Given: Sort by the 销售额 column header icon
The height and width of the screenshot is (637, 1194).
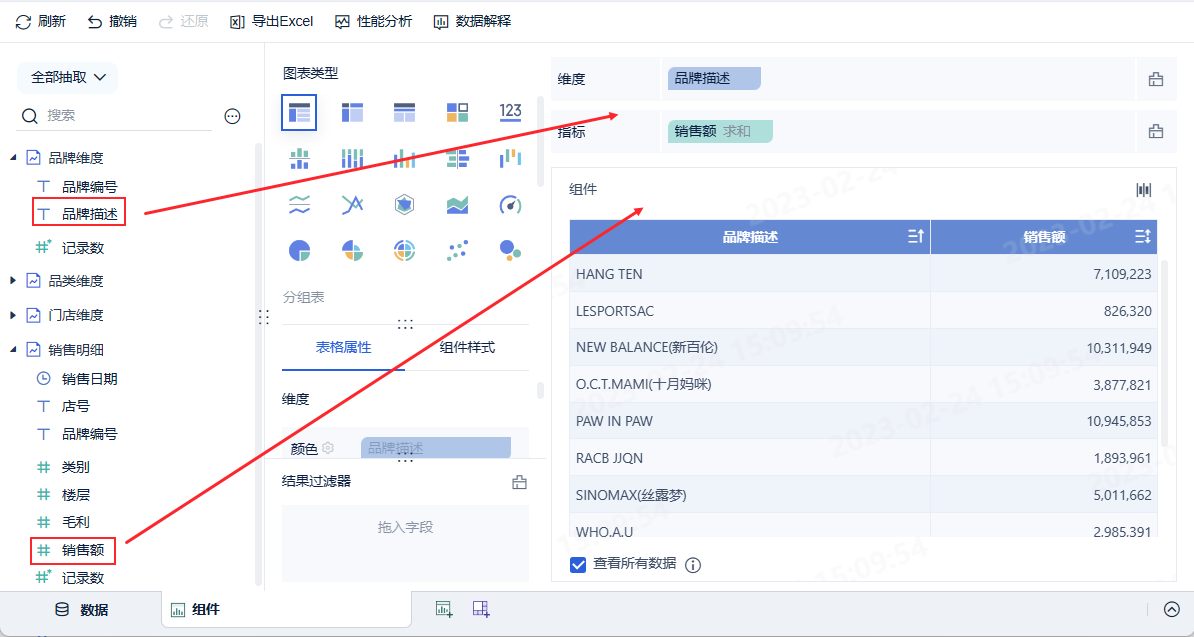Looking at the screenshot, I should (x=1142, y=237).
